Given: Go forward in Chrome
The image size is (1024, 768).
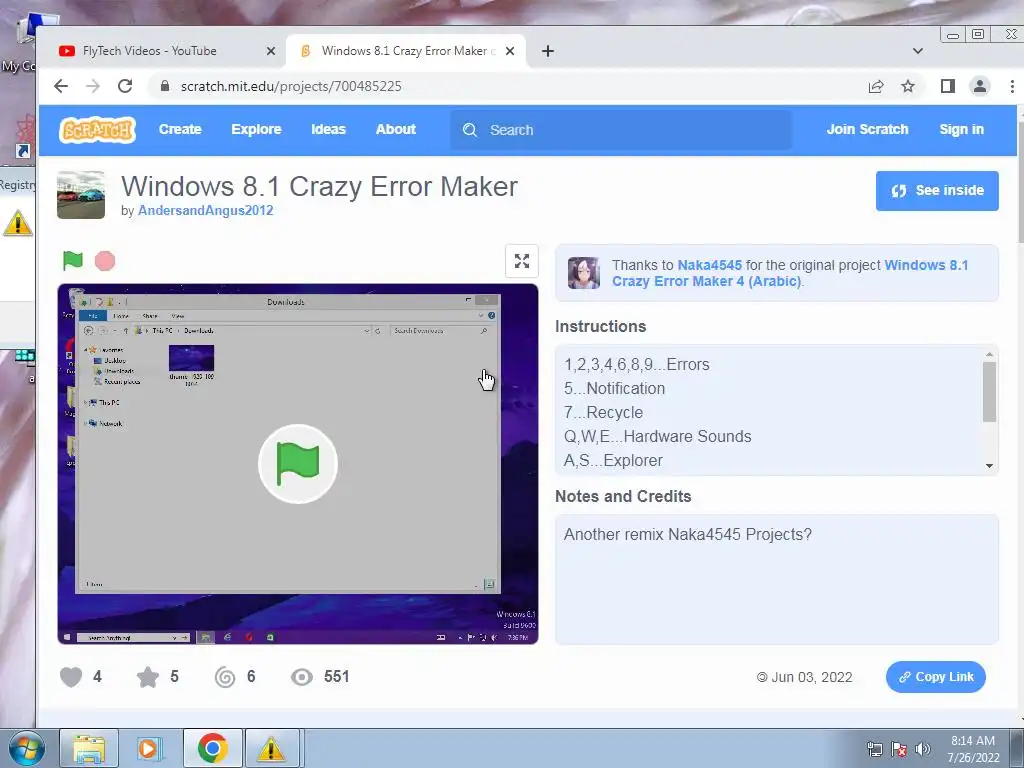Looking at the screenshot, I should (93, 86).
